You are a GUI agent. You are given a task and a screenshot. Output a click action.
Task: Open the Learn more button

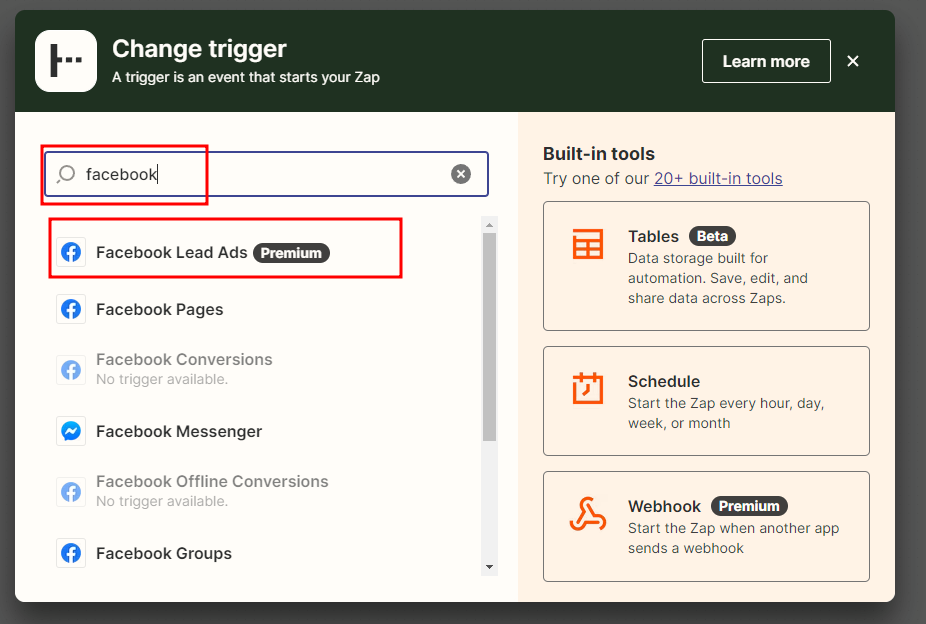pos(766,61)
